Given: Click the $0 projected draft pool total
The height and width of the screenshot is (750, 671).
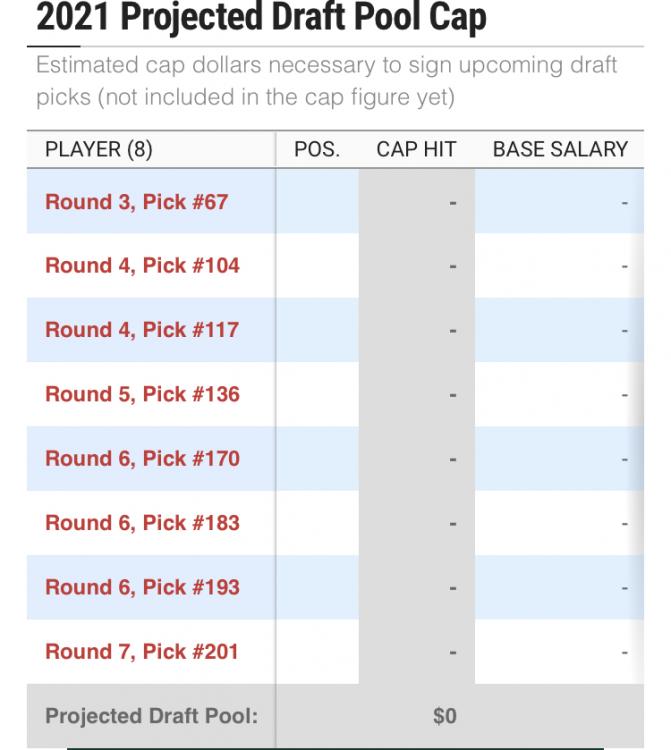Looking at the screenshot, I should coord(444,716).
